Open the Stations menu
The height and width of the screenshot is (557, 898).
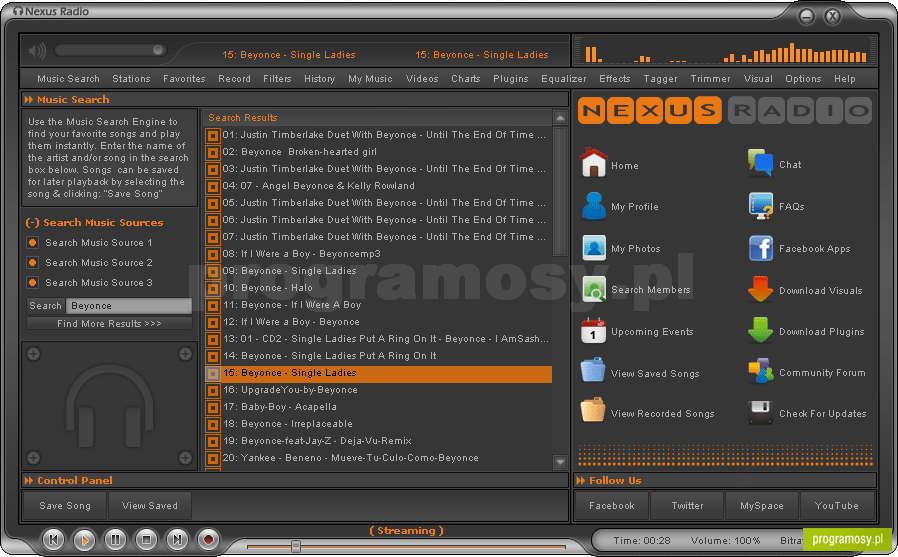click(x=131, y=79)
